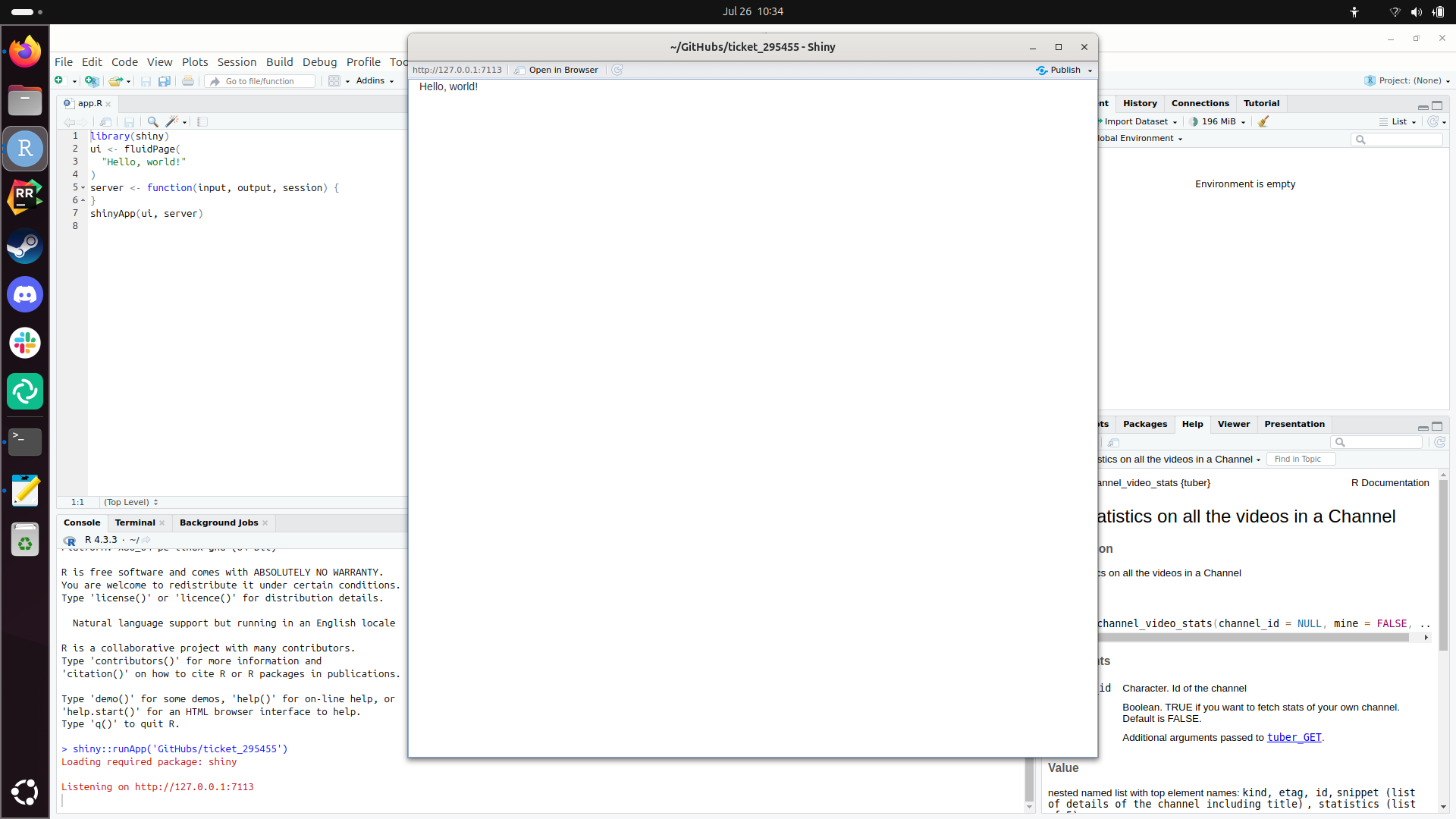
Task: Collapse the code fold at line 5
Action: 83,187
